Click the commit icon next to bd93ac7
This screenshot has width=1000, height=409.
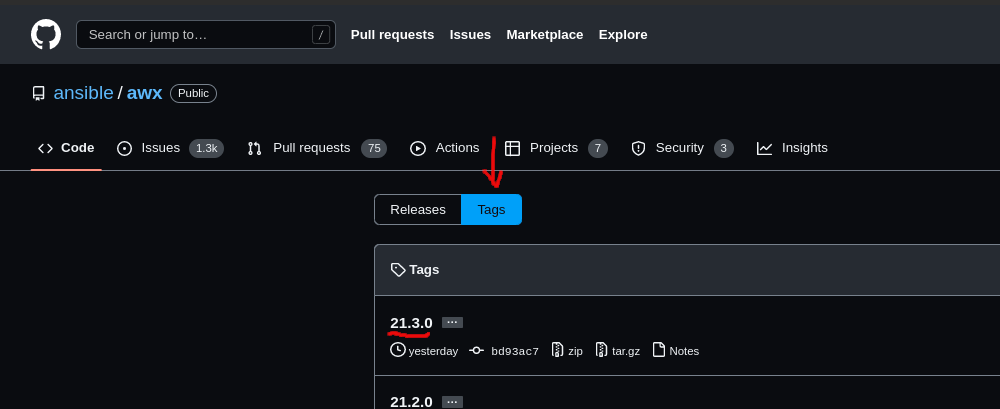pos(477,350)
